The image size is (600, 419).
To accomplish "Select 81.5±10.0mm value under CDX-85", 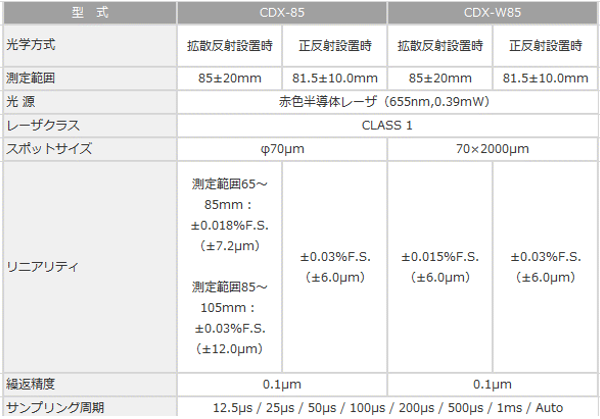I will (335, 79).
